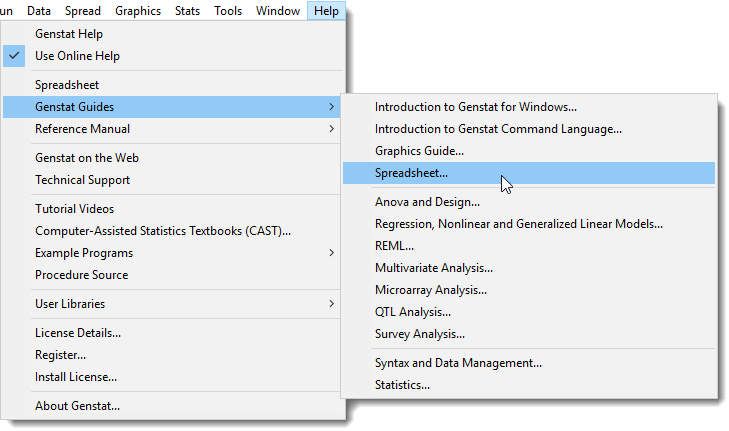Open Tutorial Videos
The image size is (729, 431).
174,209
